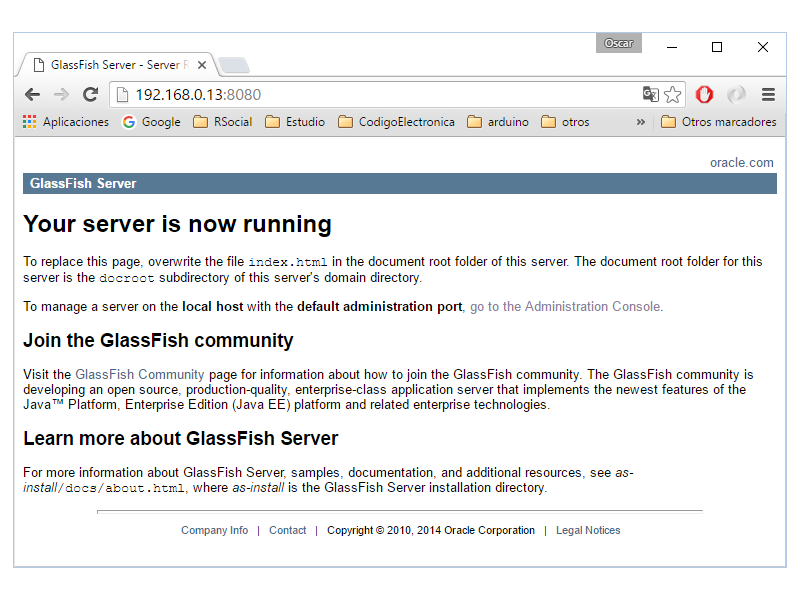Go to the Administration Console link
Image resolution: width=800 pixels, height=600 pixels.
565,307
